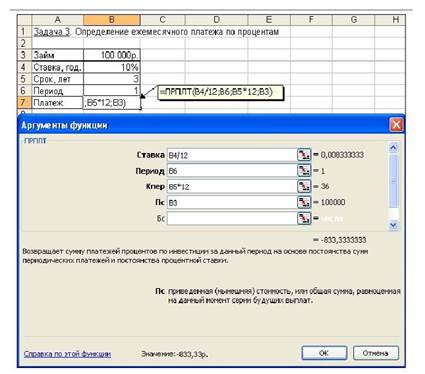Select column C header

(163, 20)
